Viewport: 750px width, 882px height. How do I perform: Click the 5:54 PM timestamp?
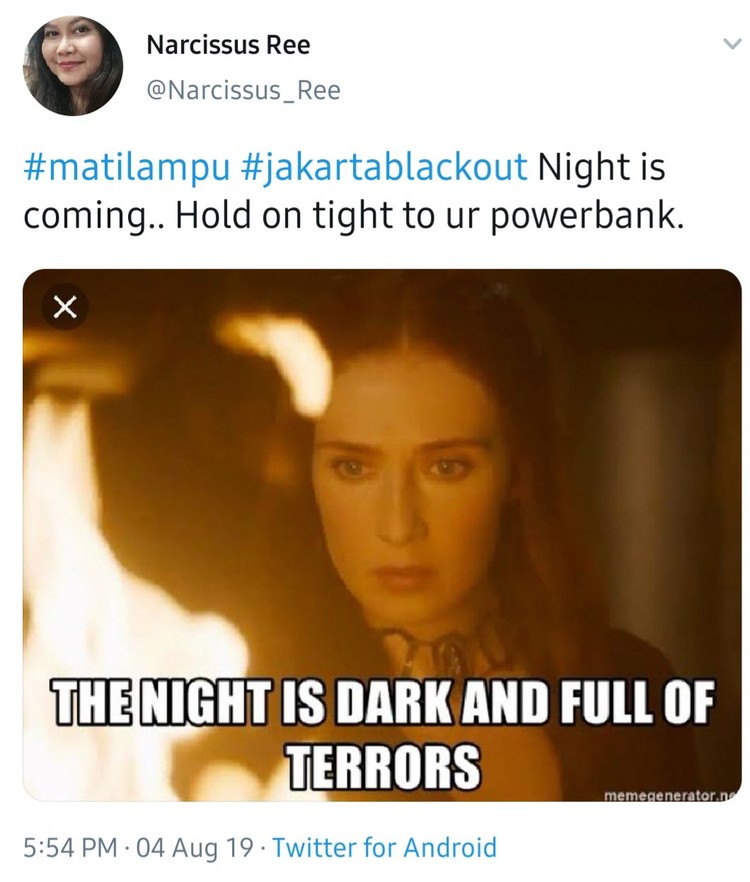pos(70,848)
